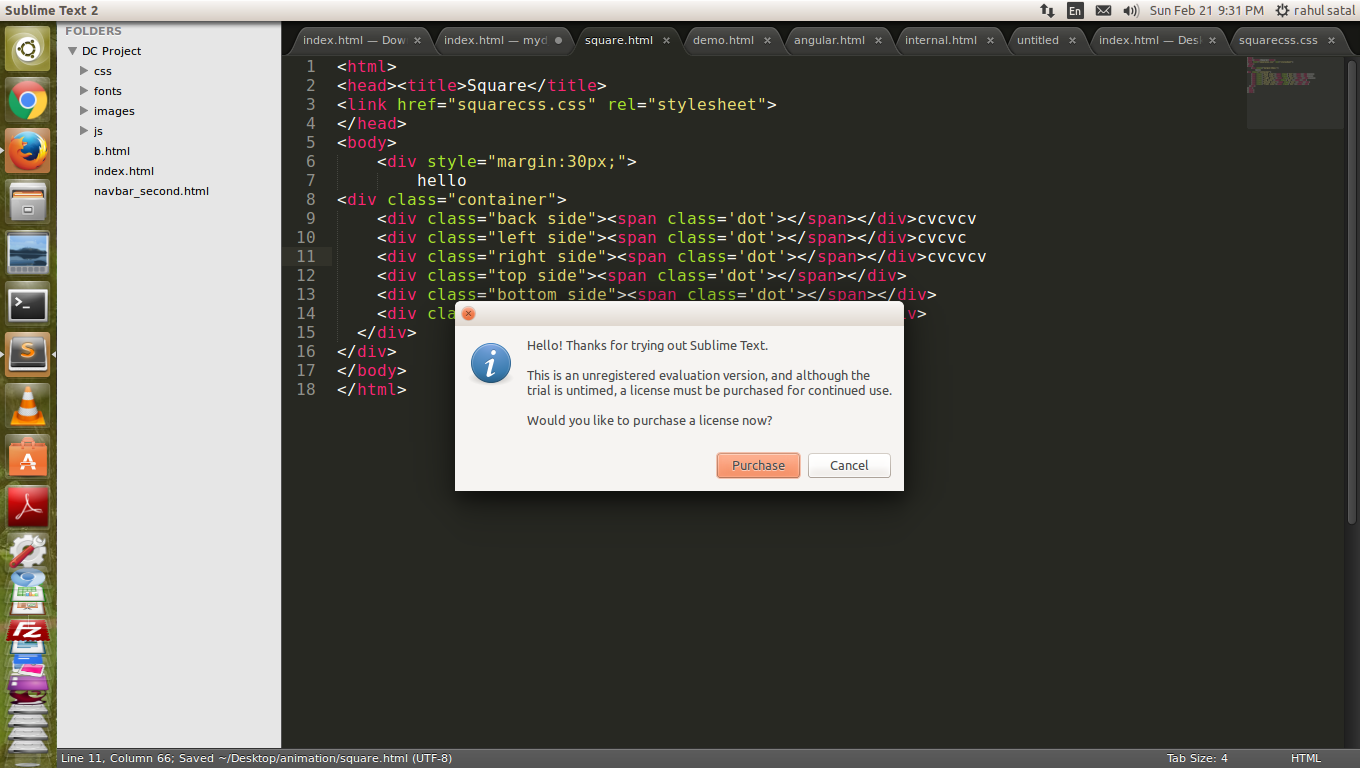Screen dimensions: 1360x768
Task: Open the mail messaging indicator
Action: (1103, 10)
